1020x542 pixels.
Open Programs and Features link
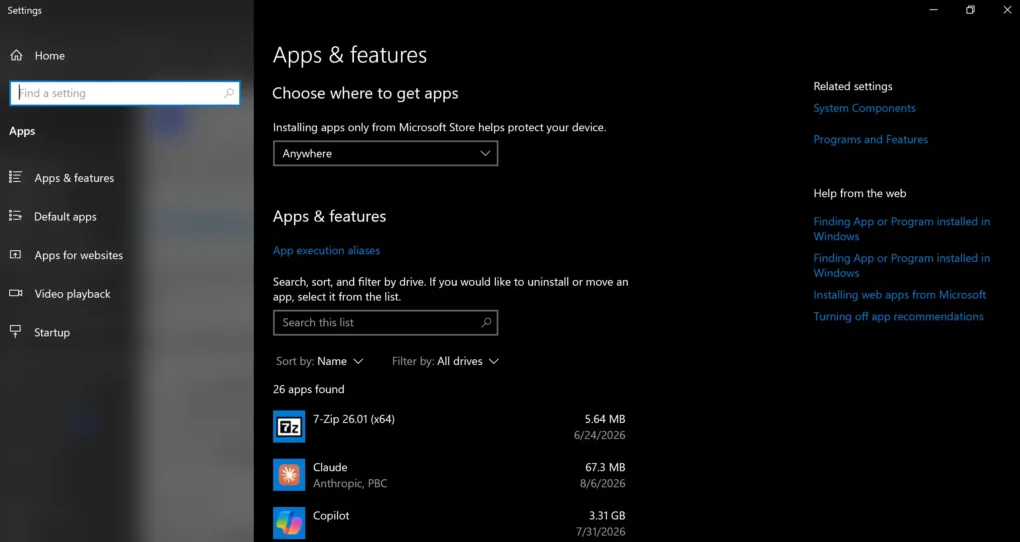tap(870, 139)
